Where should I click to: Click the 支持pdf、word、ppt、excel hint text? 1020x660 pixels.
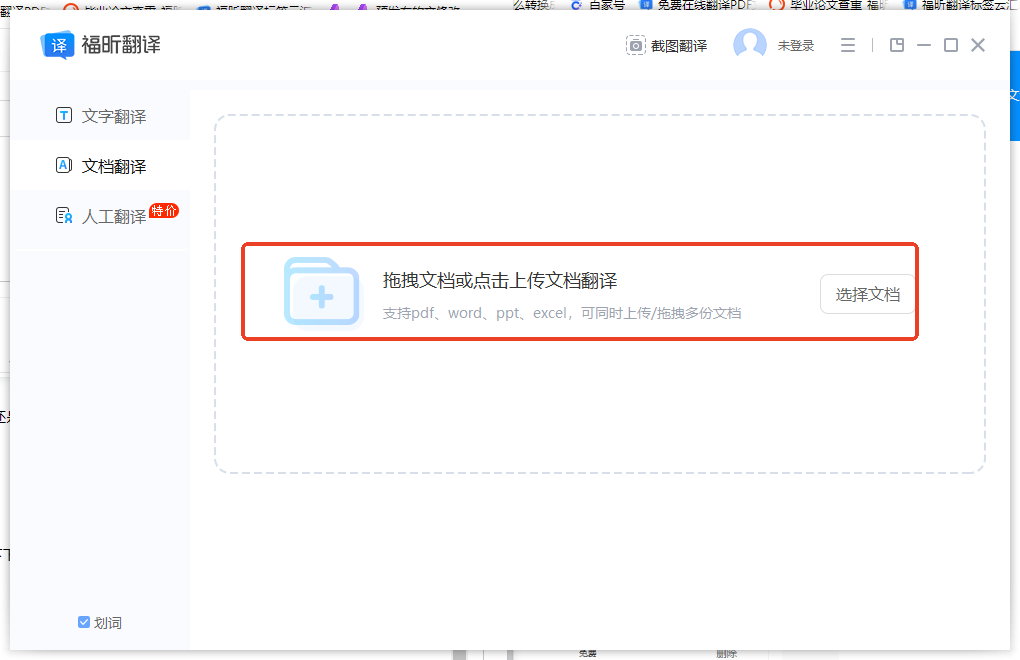coord(562,313)
